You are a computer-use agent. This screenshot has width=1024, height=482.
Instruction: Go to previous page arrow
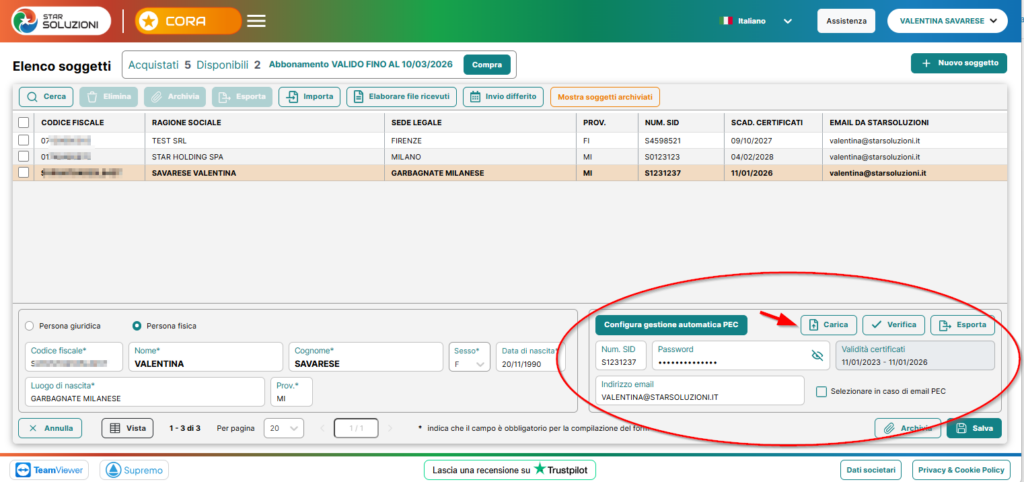point(321,428)
